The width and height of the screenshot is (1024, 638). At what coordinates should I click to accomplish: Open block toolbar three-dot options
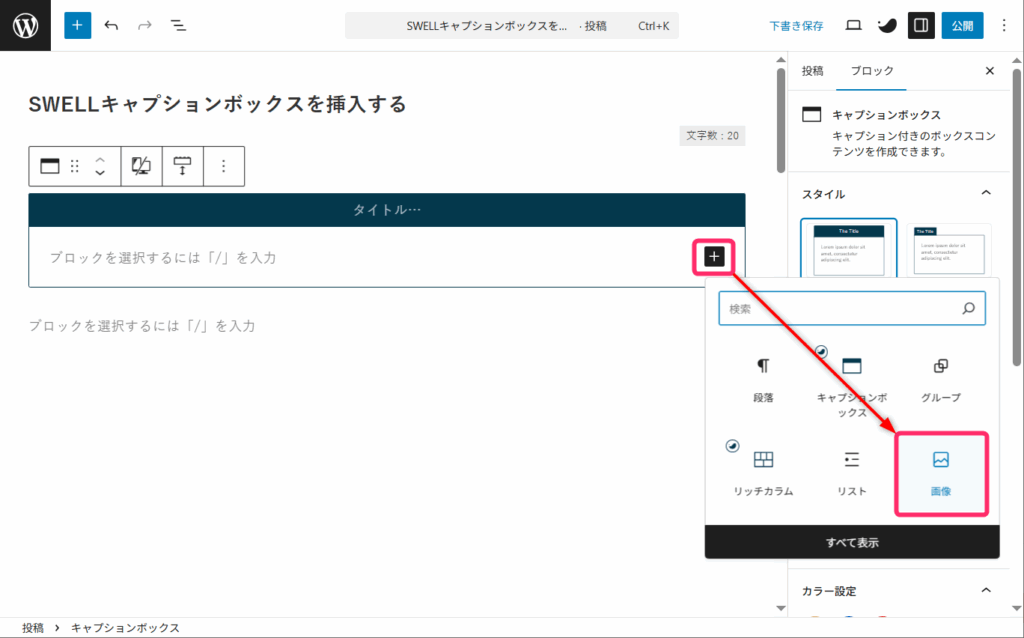pos(223,166)
